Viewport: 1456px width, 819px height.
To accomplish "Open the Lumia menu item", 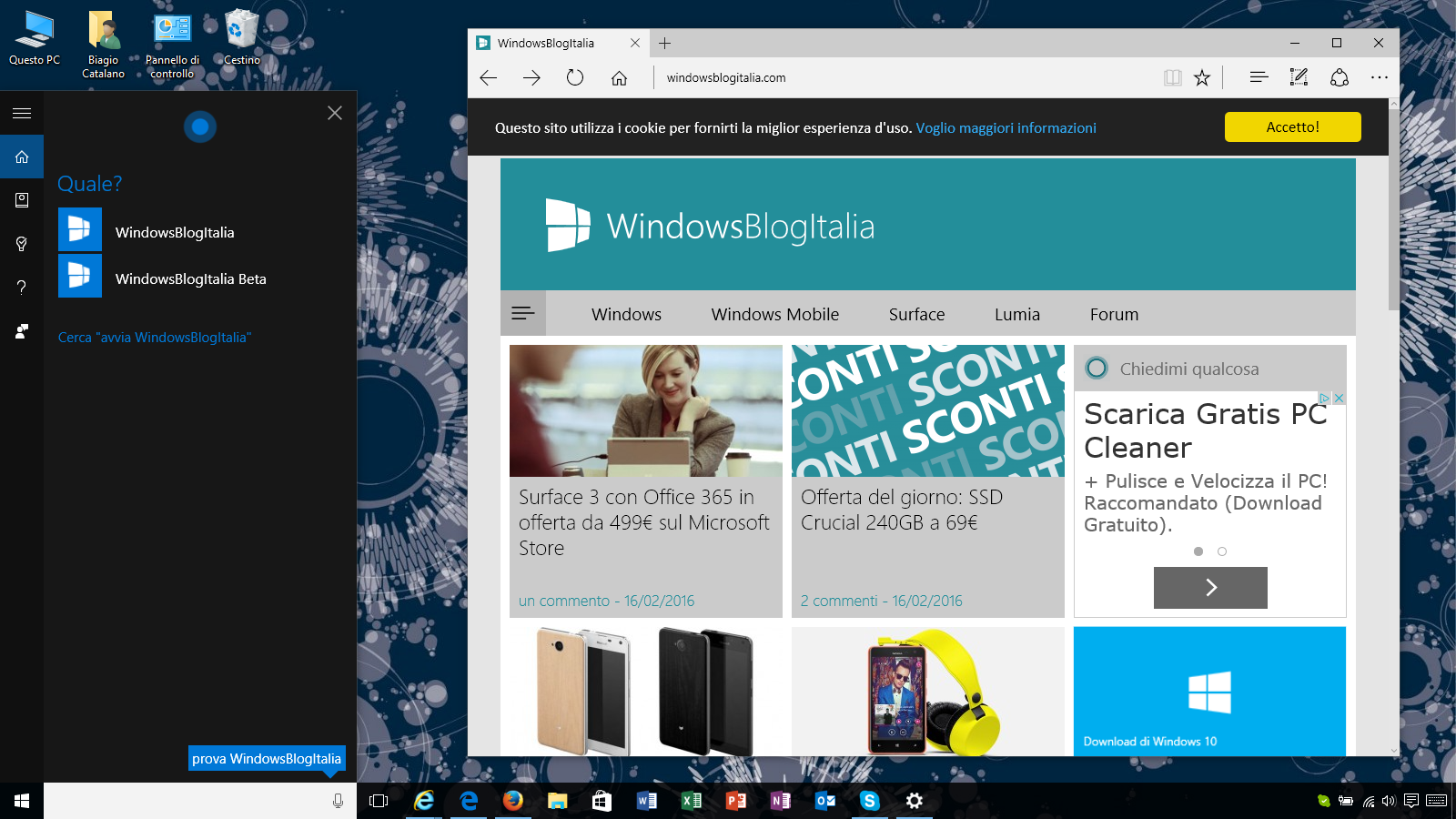I will point(1017,314).
